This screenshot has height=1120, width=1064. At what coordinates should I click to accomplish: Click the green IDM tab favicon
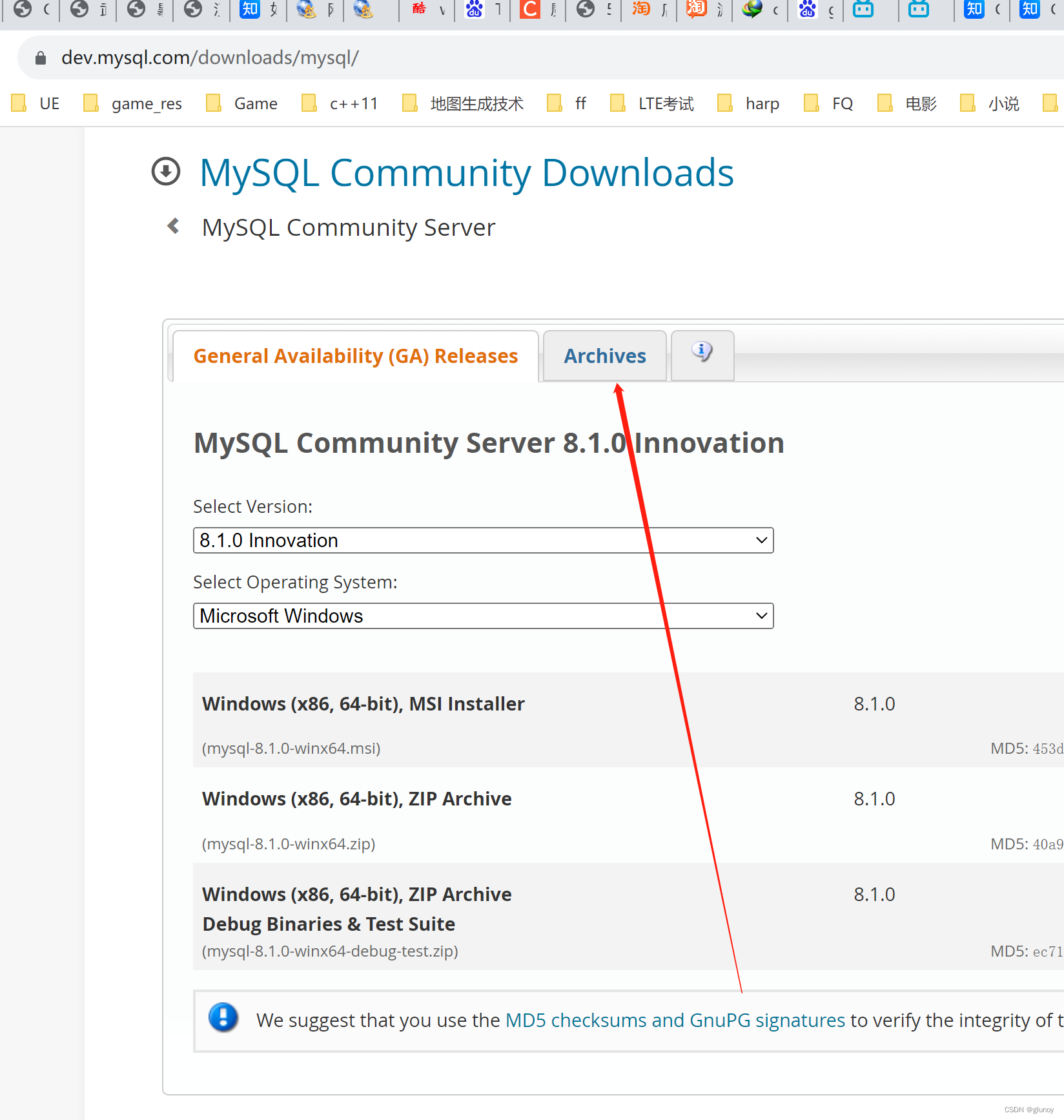click(751, 10)
